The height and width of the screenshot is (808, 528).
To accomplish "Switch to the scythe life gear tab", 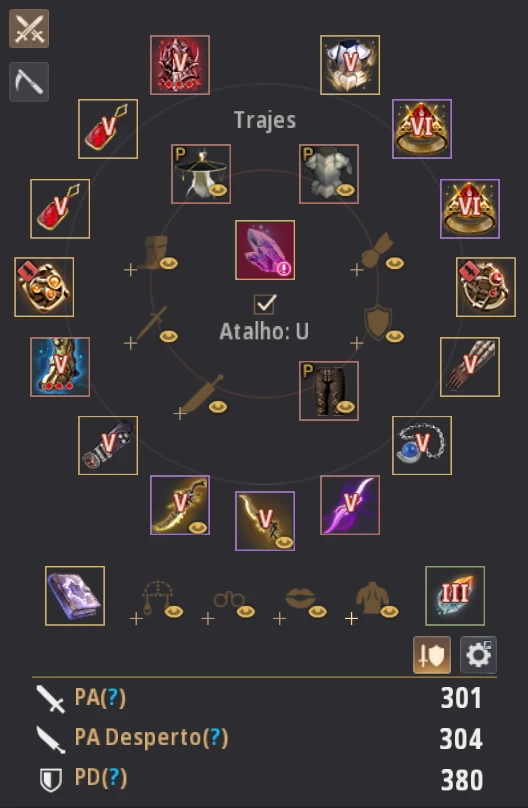I will pyautogui.click(x=29, y=81).
